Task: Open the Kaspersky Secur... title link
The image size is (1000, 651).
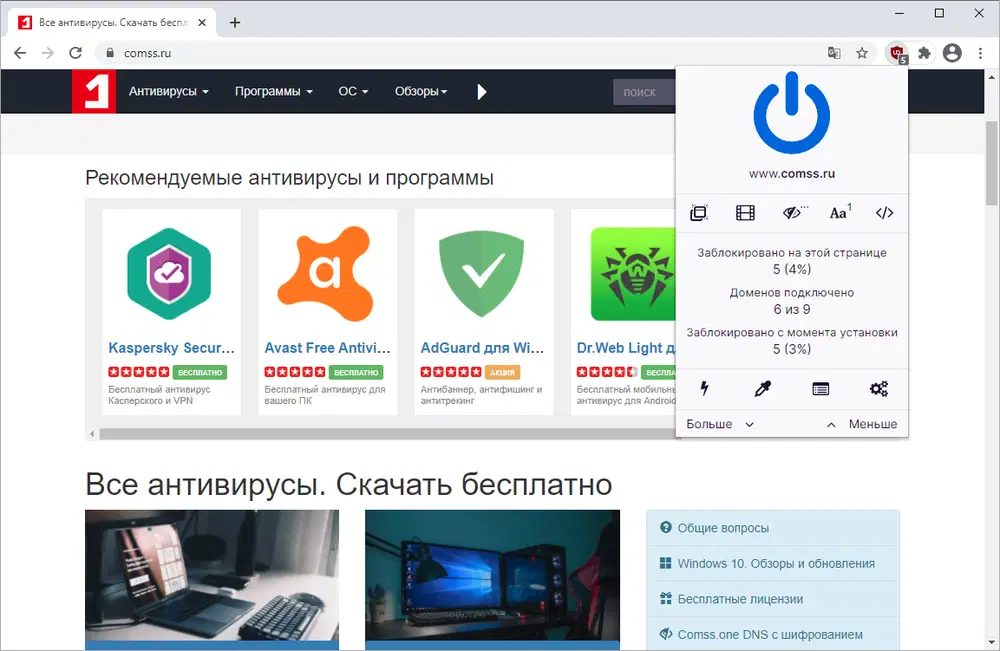Action: [x=172, y=348]
